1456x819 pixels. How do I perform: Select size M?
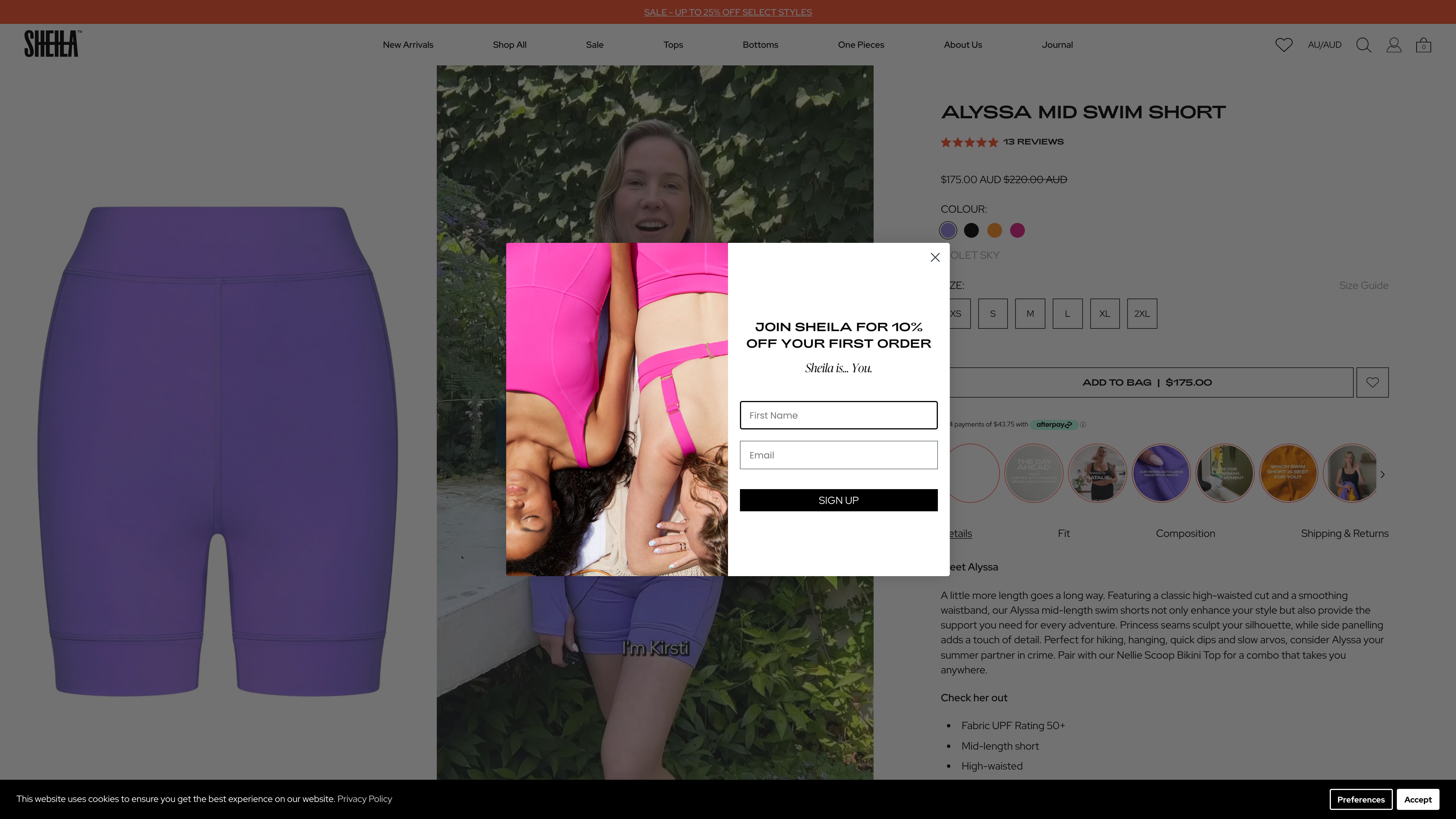tap(1030, 314)
